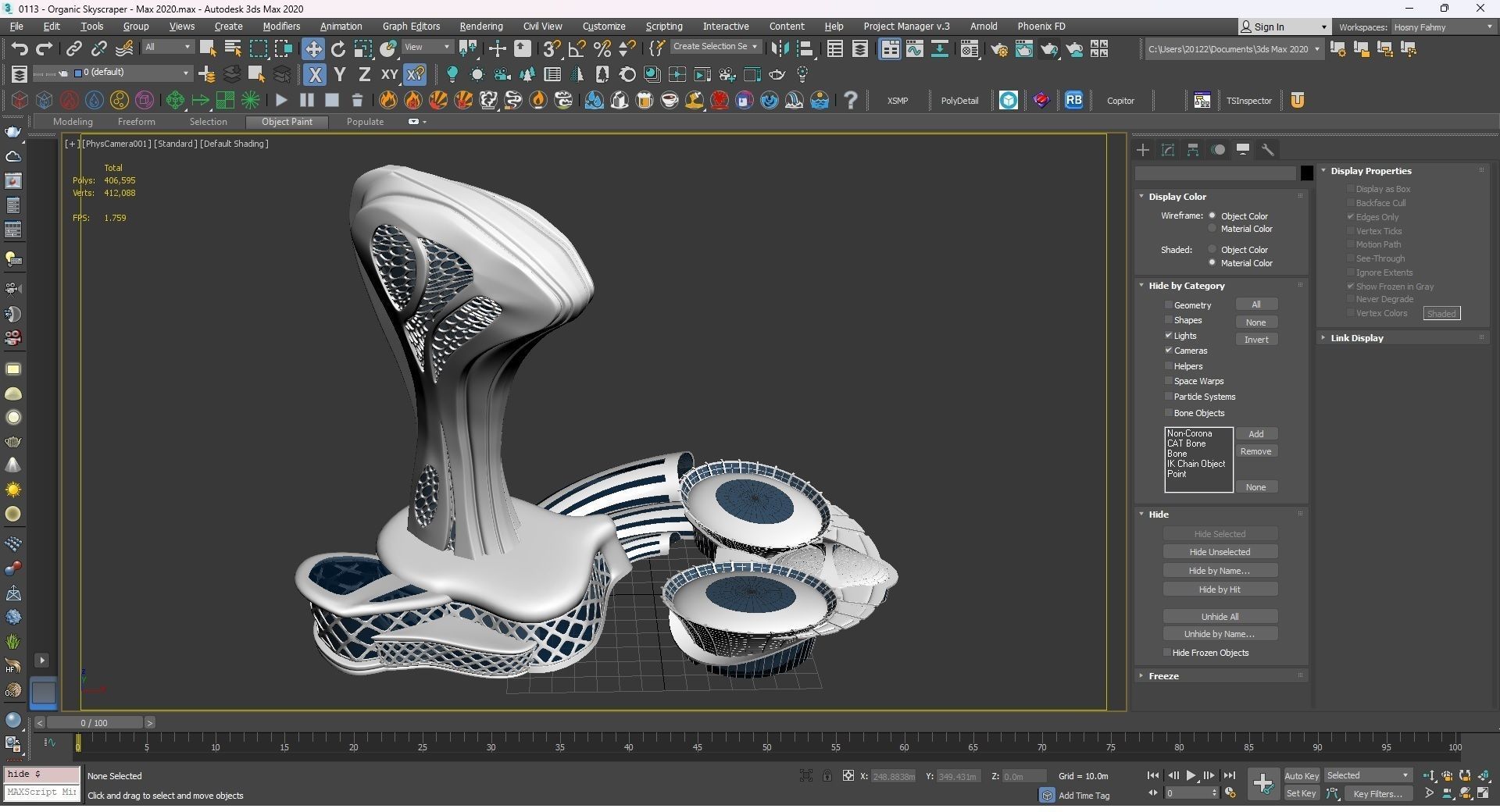Open the Rendering menu

click(480, 27)
